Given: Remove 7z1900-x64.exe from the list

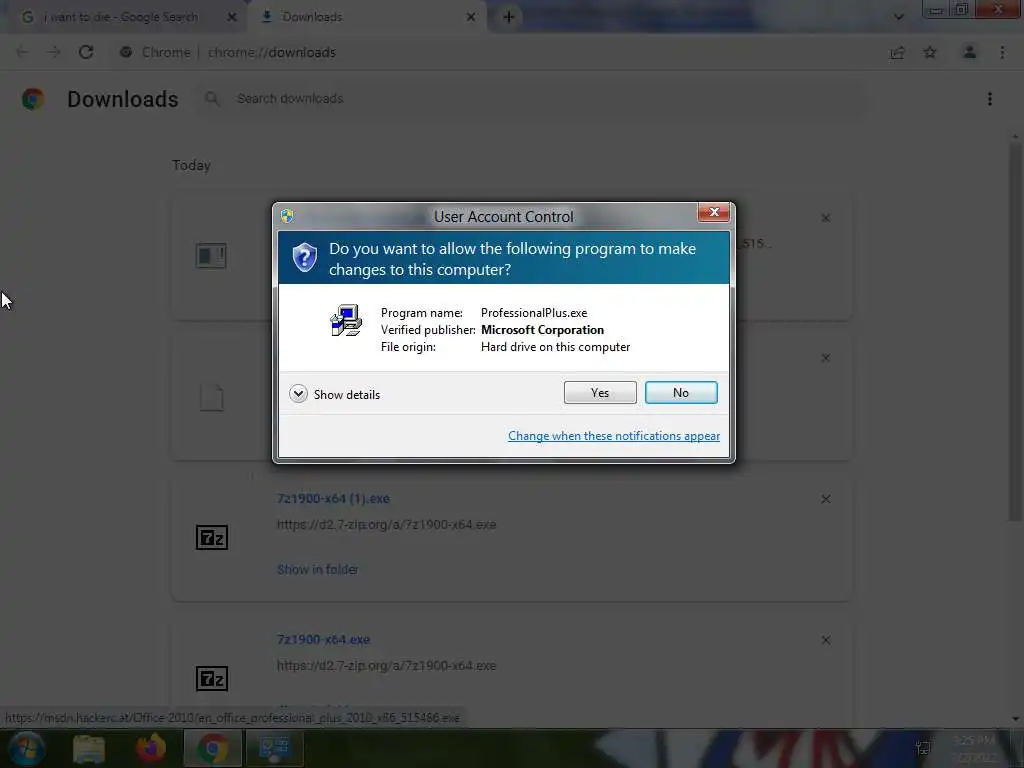Looking at the screenshot, I should 825,640.
